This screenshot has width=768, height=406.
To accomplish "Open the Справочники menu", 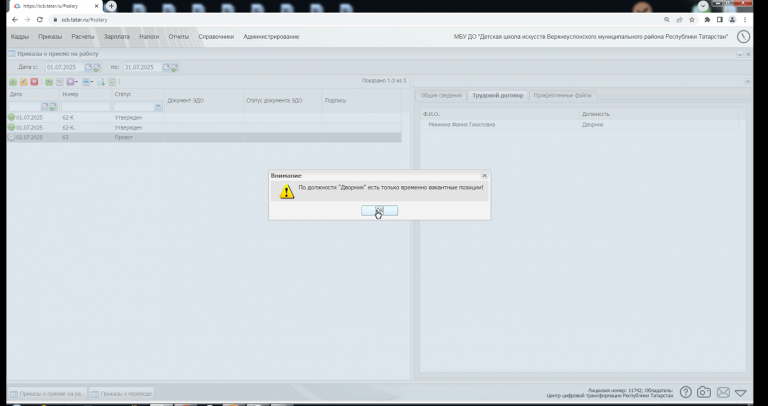I will click(x=216, y=37).
